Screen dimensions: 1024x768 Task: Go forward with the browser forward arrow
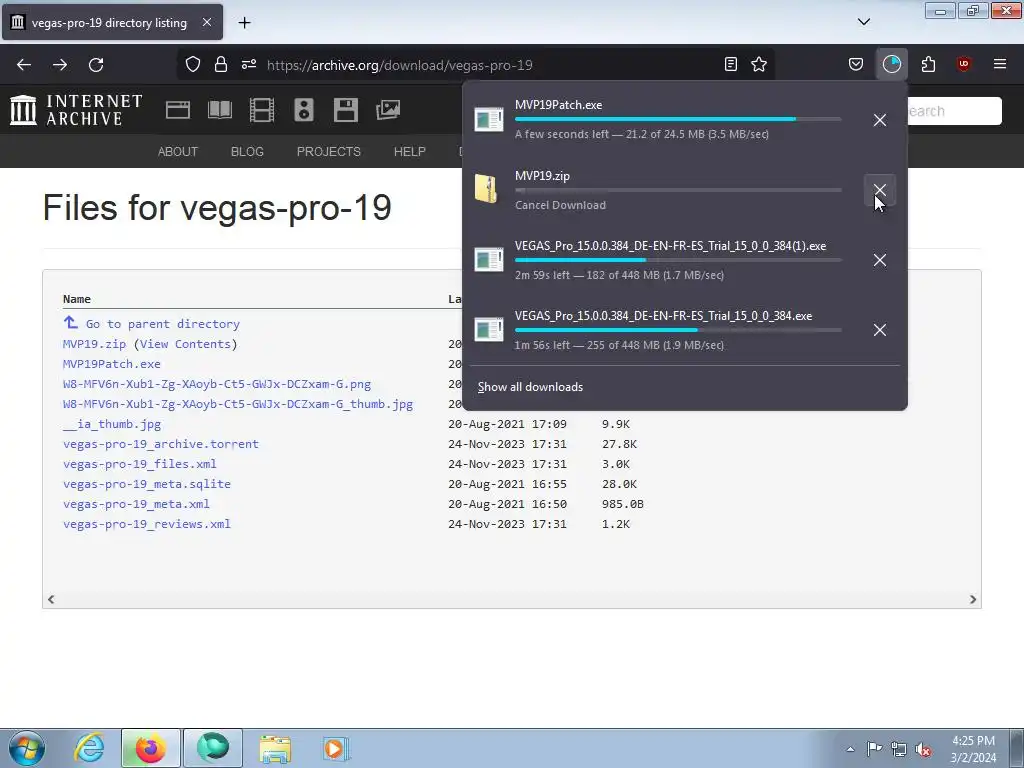[60, 65]
